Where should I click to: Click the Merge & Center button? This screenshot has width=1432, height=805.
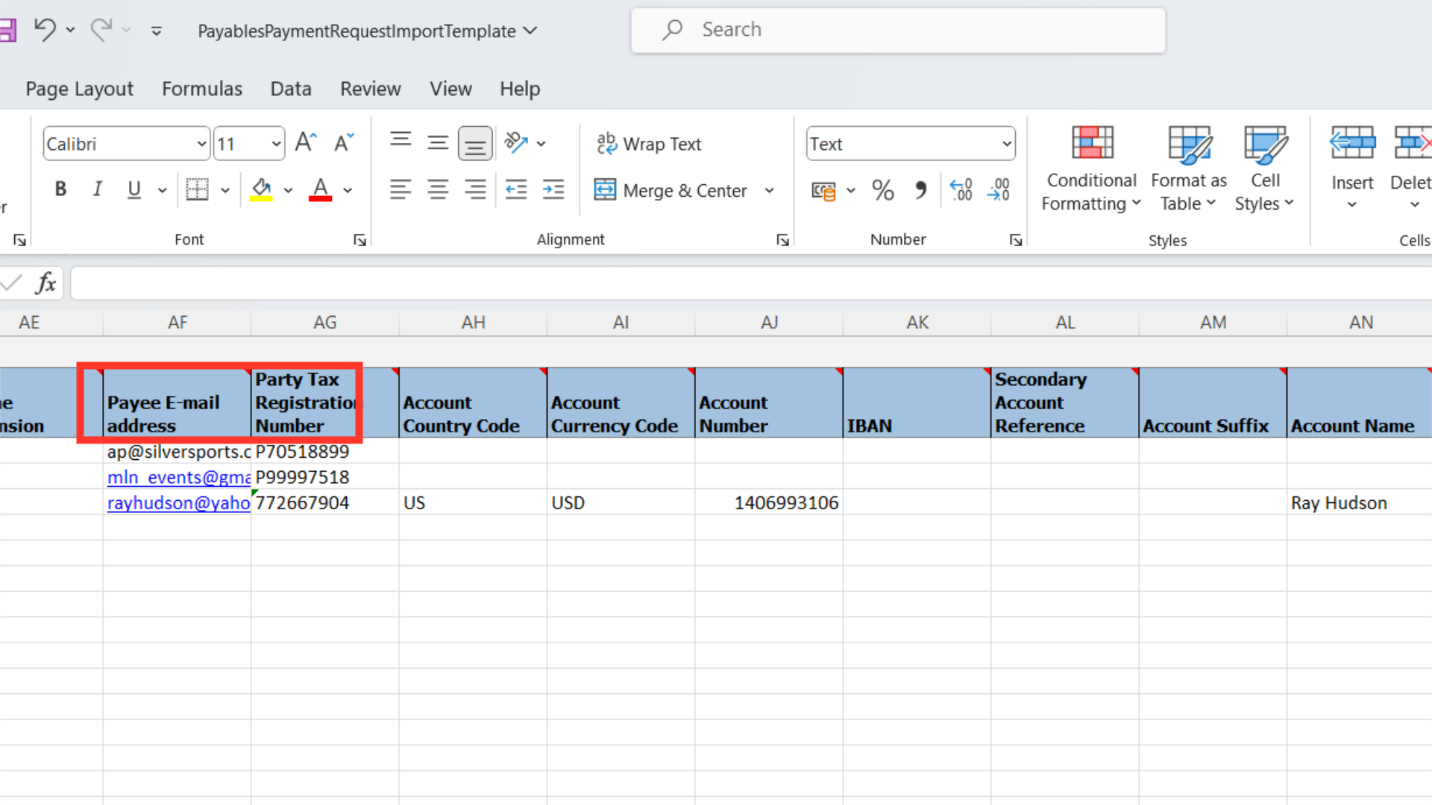coord(671,190)
